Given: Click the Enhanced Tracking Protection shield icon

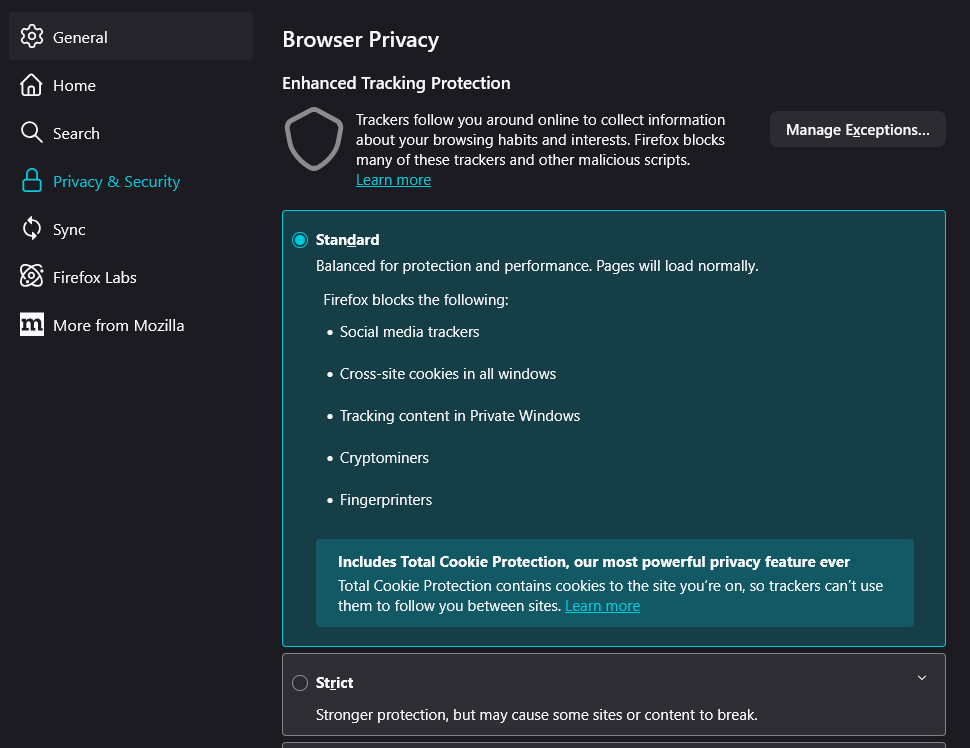Looking at the screenshot, I should pyautogui.click(x=313, y=139).
